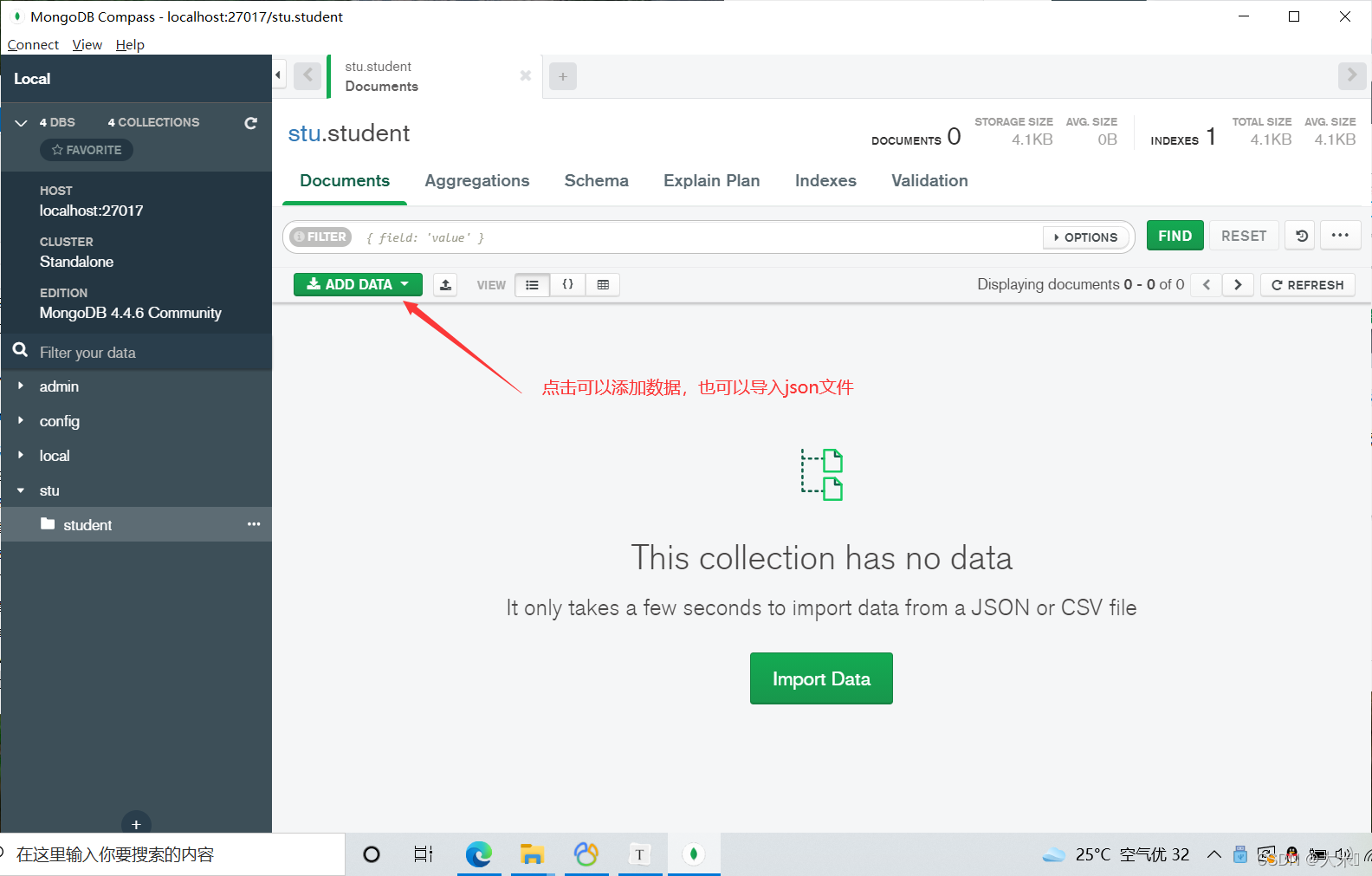The width and height of the screenshot is (1372, 876).
Task: Go to next tab arrow
Action: tap(1351, 75)
